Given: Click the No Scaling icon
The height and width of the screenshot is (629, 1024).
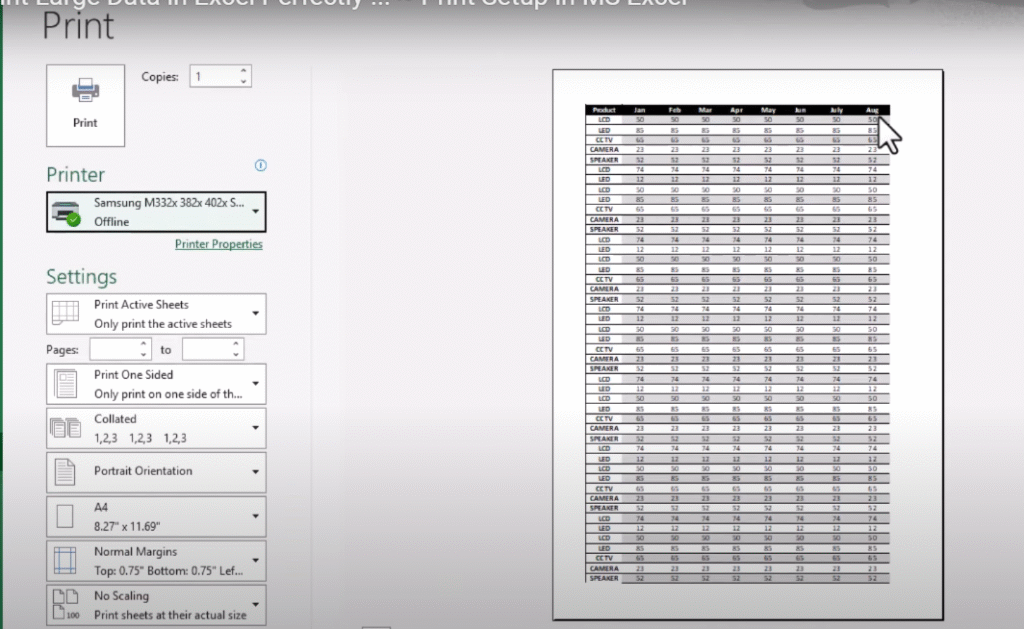Looking at the screenshot, I should click(65, 605).
